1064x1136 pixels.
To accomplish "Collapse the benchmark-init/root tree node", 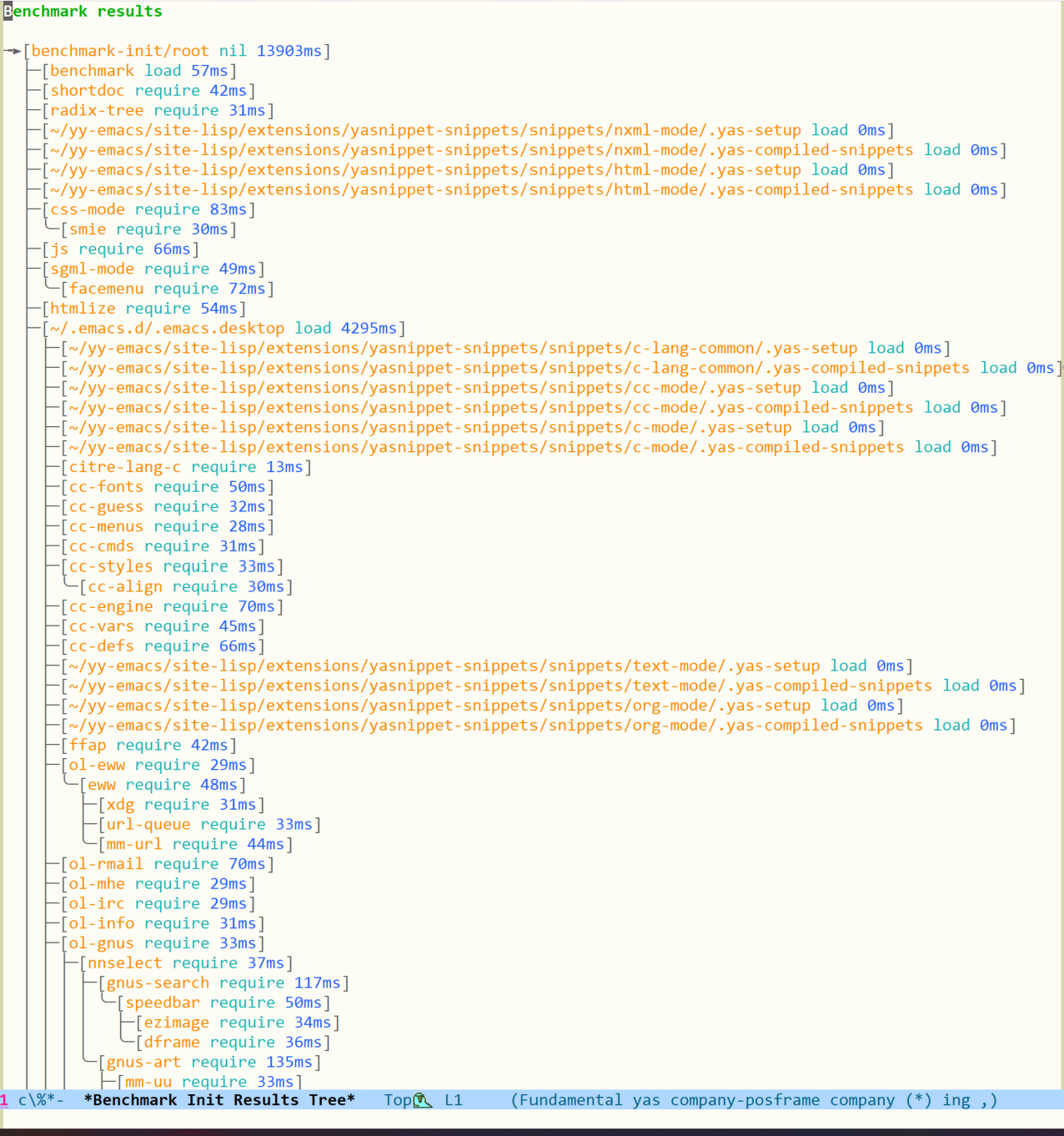I will click(x=119, y=51).
